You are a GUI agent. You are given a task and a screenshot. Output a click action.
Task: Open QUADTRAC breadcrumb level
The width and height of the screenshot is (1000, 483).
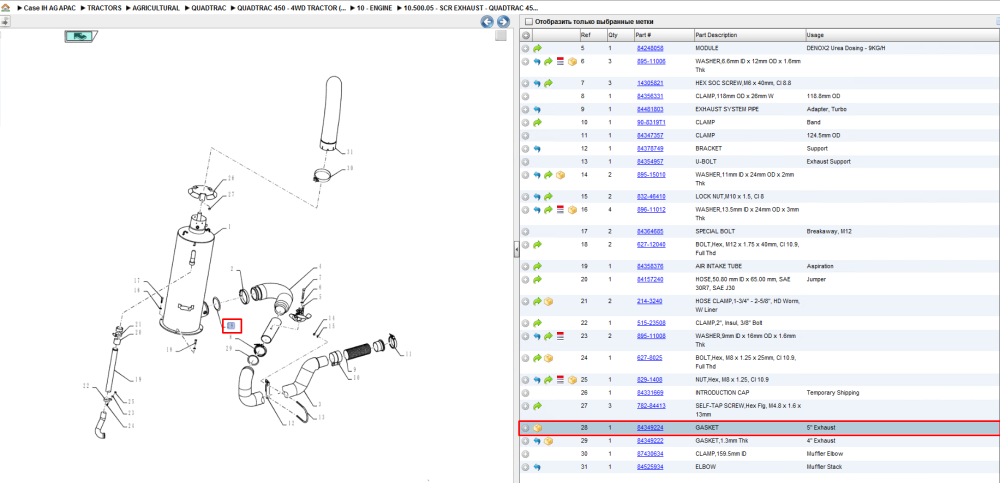pos(209,8)
